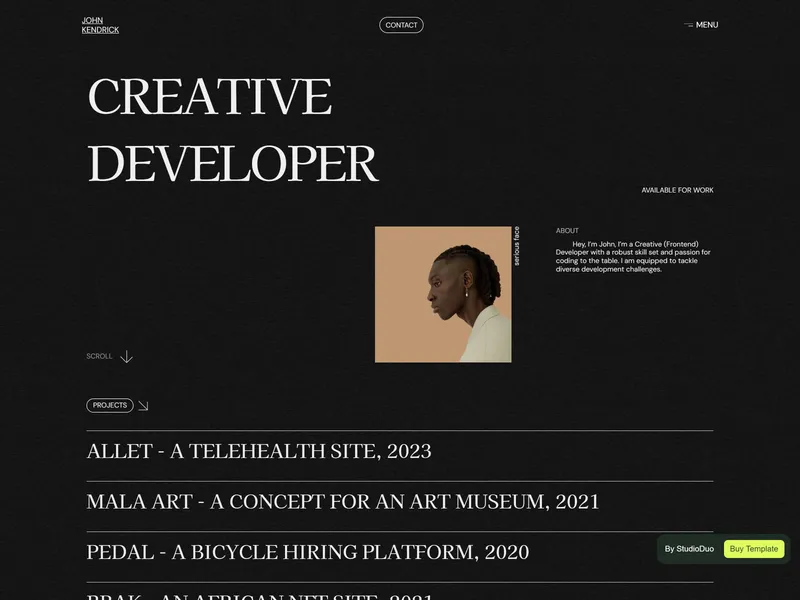Click the ABOUT heading
This screenshot has width=800, height=600.
click(x=567, y=231)
